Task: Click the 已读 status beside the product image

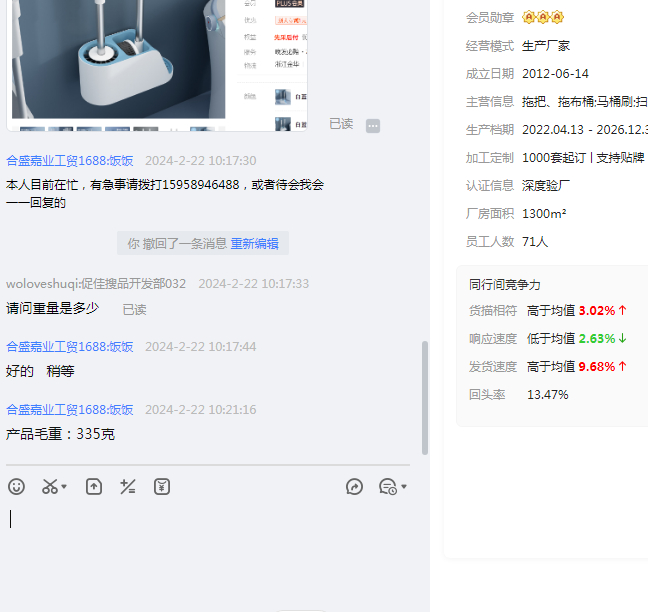Action: pyautogui.click(x=341, y=124)
